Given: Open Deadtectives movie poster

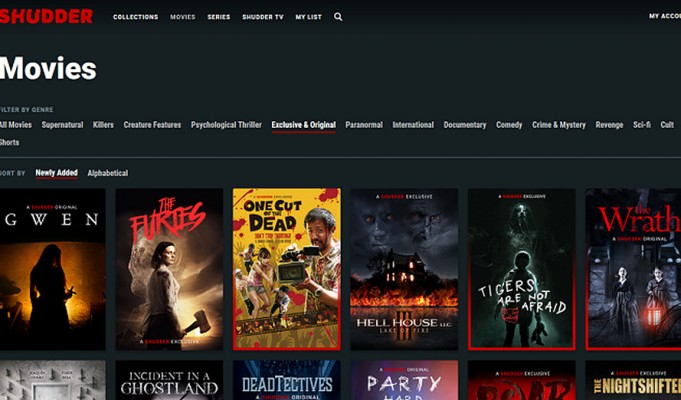Looking at the screenshot, I should [287, 380].
